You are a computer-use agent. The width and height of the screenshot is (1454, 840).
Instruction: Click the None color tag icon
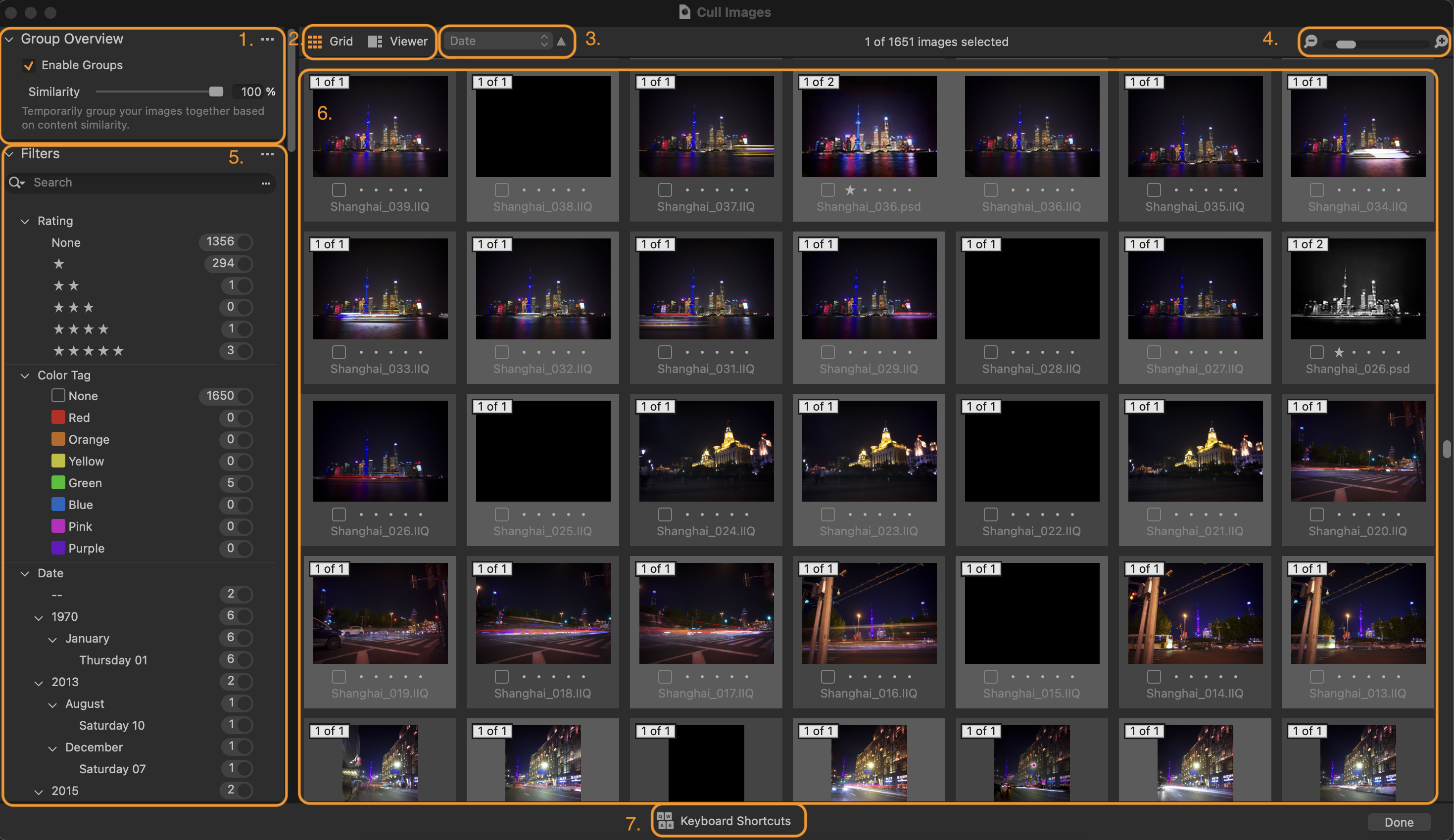click(x=58, y=395)
